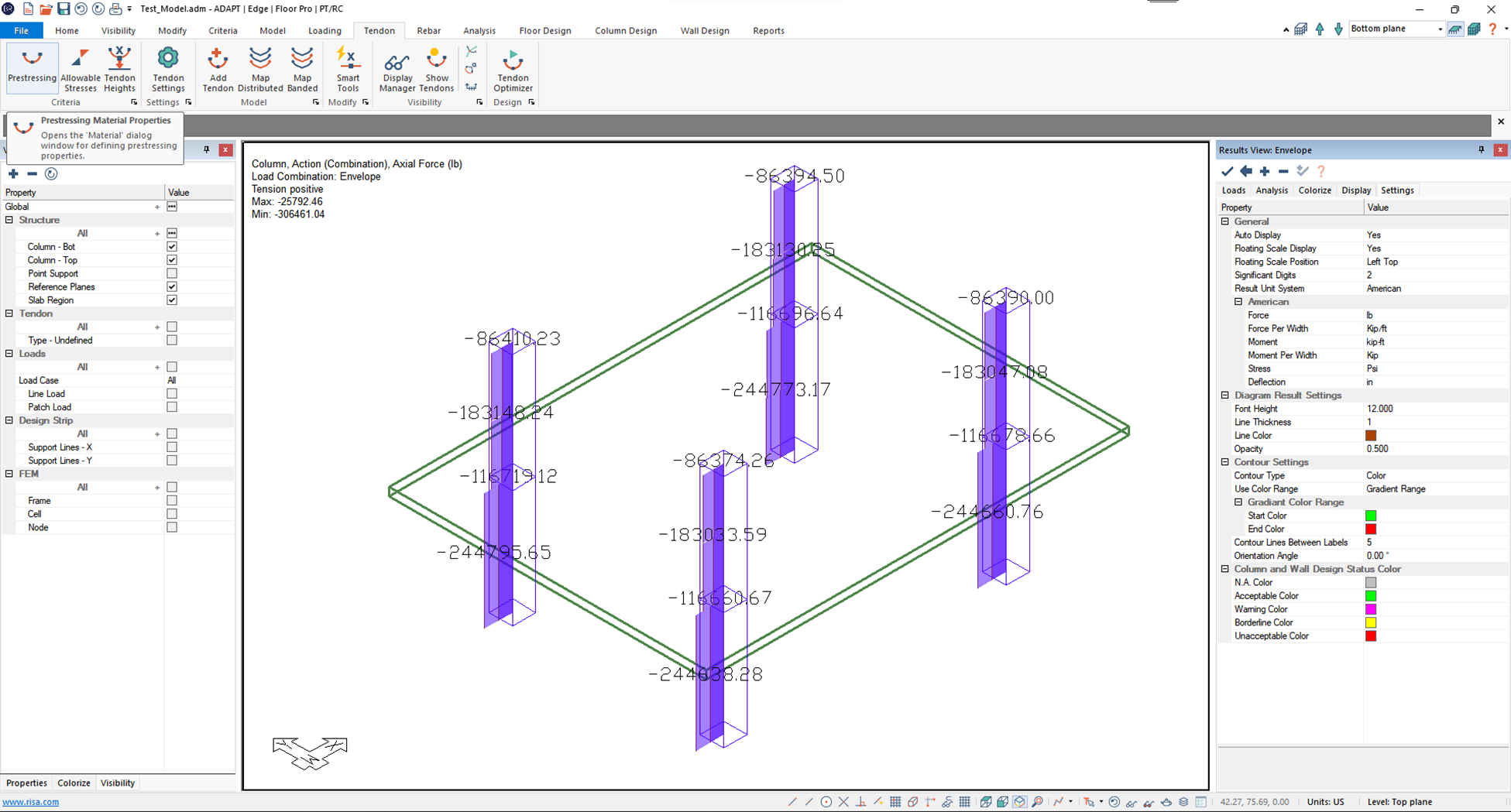Screen dimensions: 1511x812
Task: Collapse the Structure tree group
Action: click(9, 221)
